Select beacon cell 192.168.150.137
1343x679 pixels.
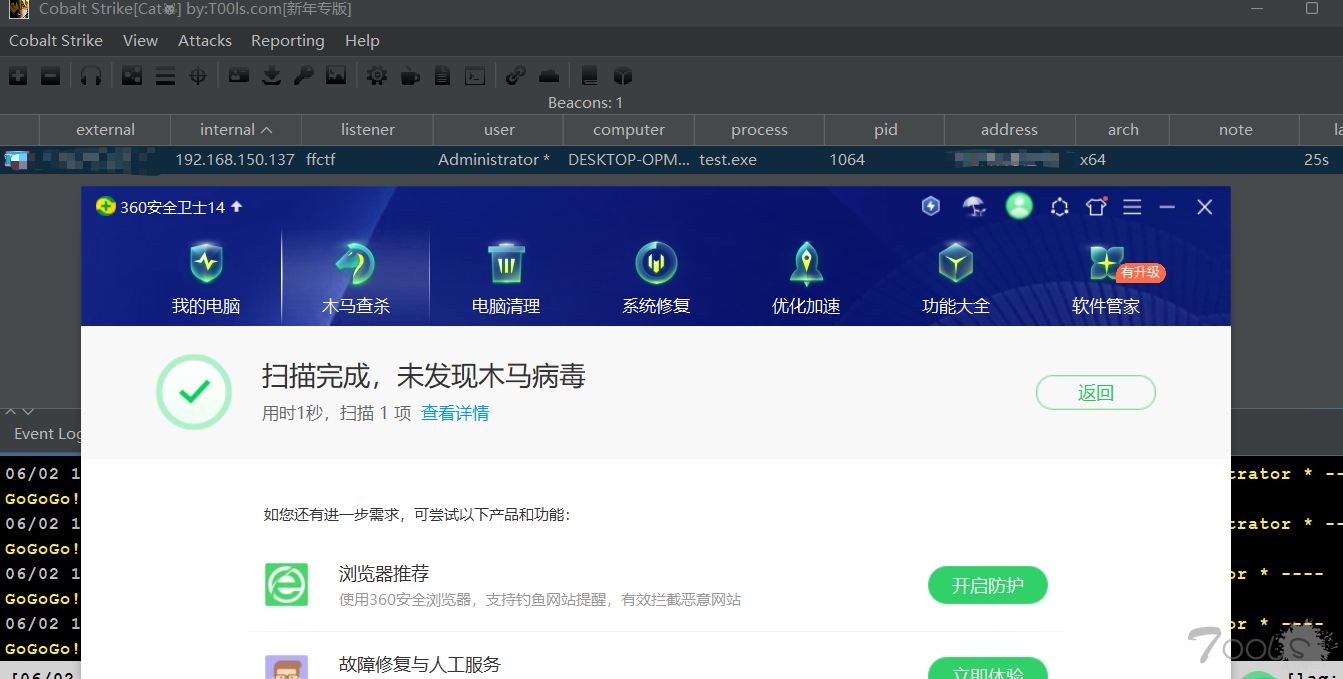[235, 160]
